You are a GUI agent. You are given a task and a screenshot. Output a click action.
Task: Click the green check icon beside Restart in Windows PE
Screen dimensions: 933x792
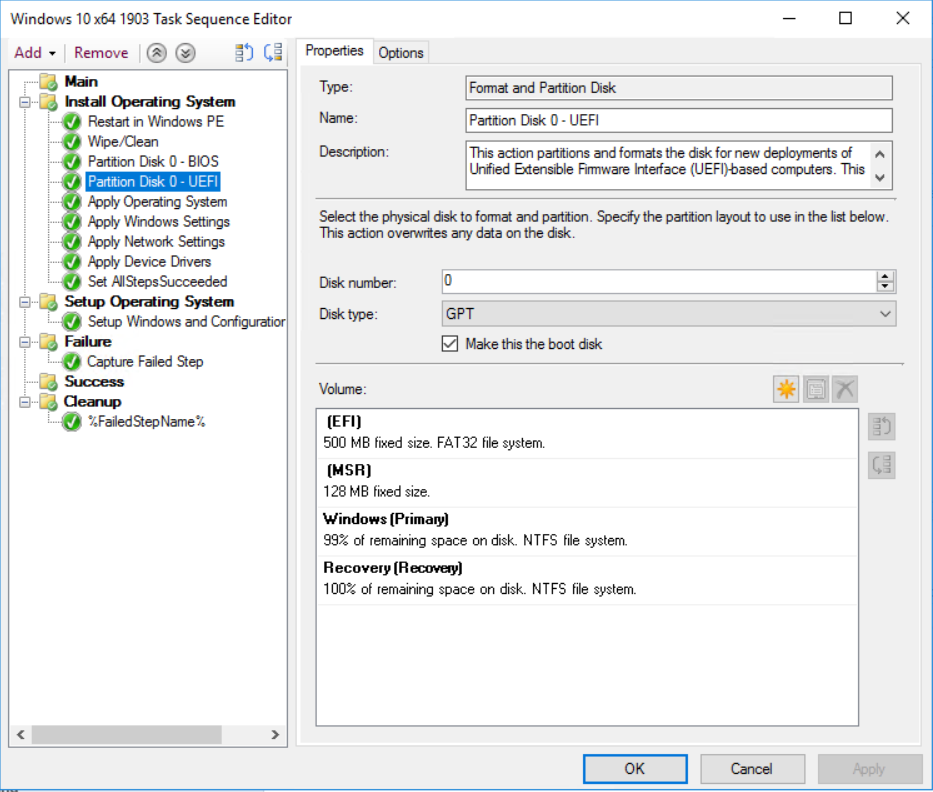(72, 122)
